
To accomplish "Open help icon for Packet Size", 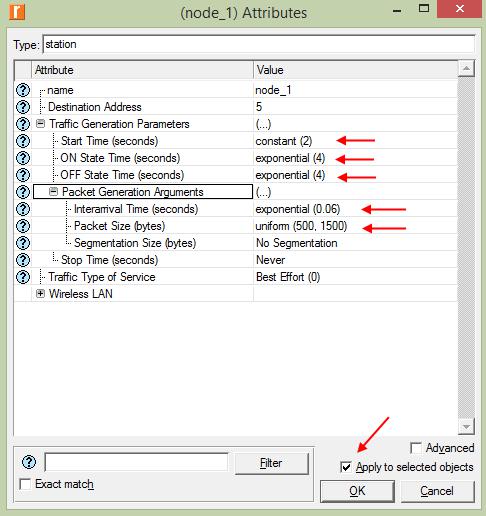I will [x=23, y=226].
